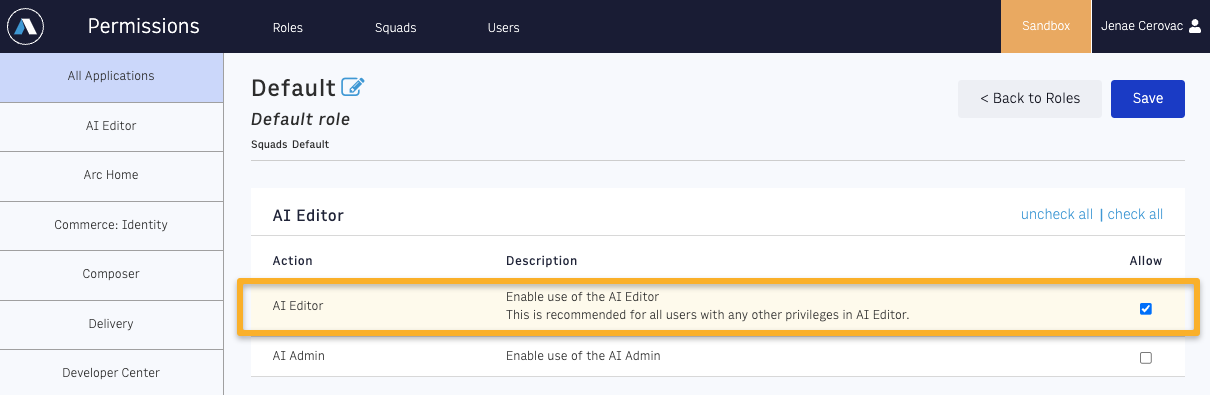Select Delivery in the sidebar

tap(111, 324)
